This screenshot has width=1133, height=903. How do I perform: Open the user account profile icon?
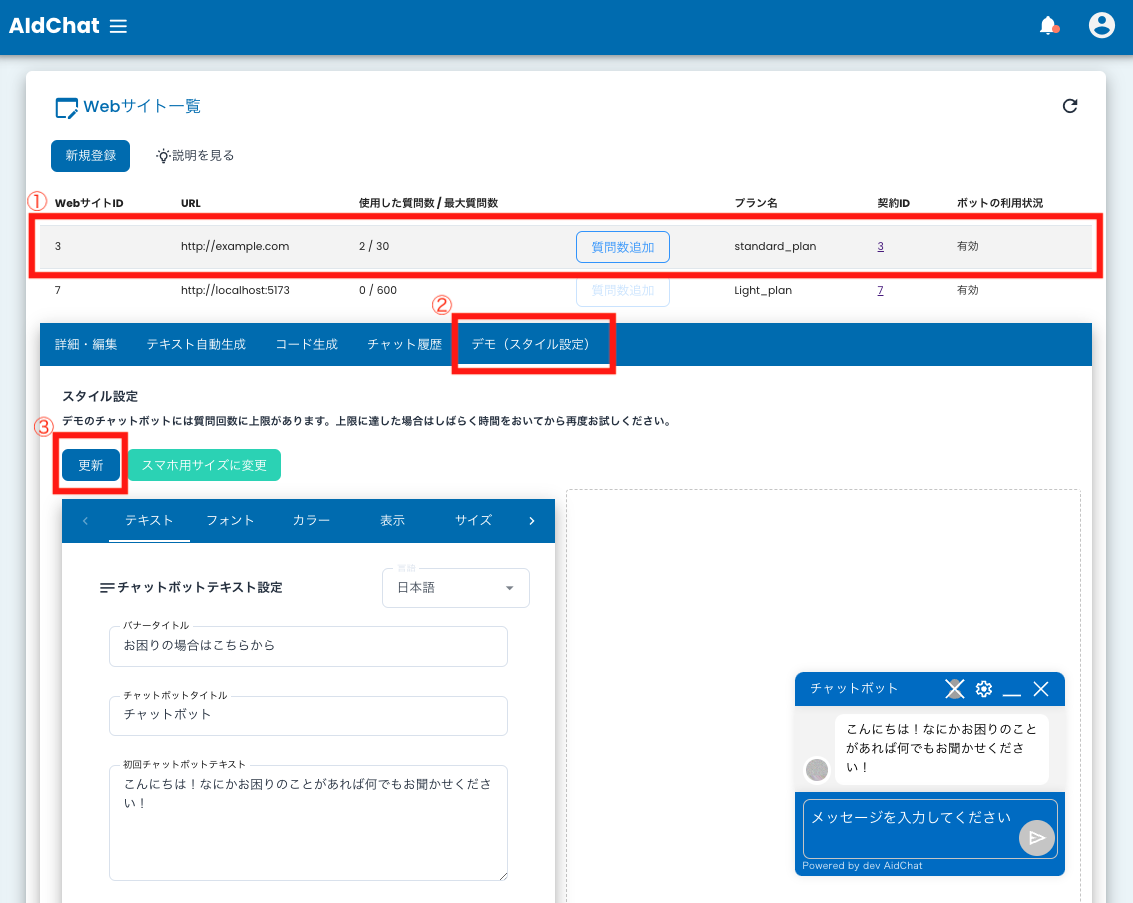coord(1101,26)
